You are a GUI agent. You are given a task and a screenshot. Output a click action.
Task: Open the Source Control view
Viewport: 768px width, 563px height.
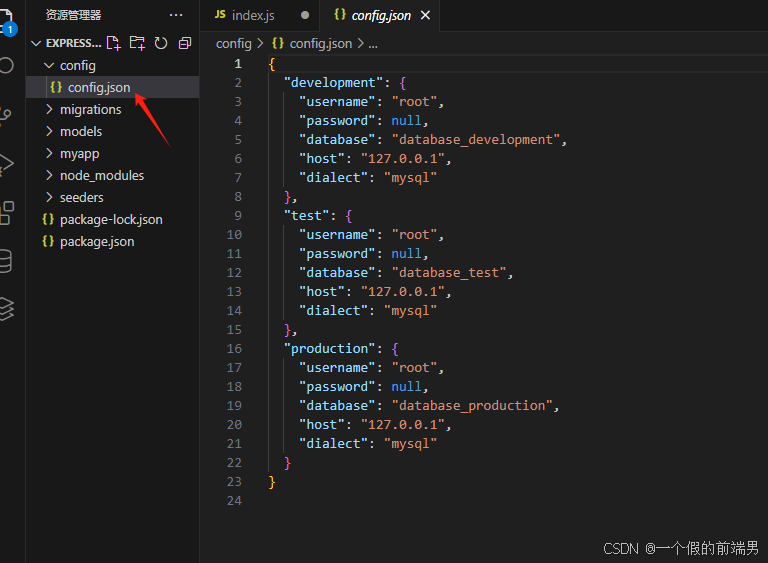pos(6,116)
